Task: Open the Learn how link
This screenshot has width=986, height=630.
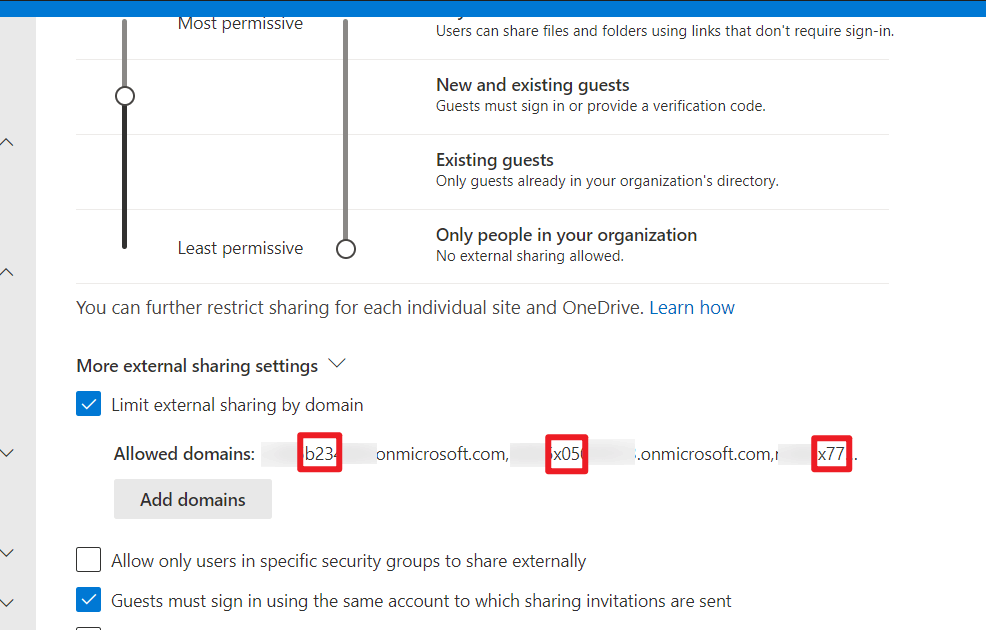Action: (692, 307)
